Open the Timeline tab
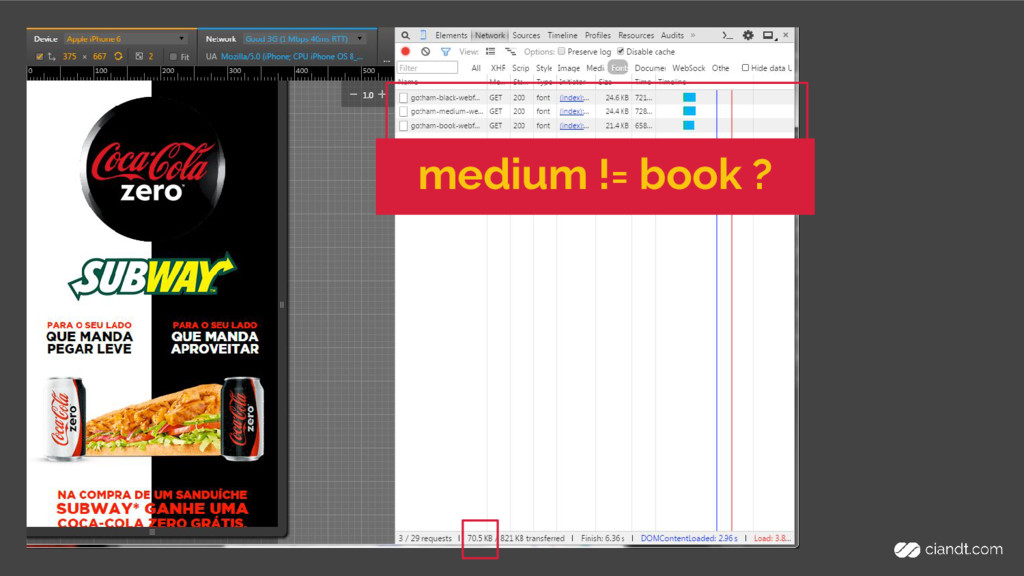The height and width of the screenshot is (576, 1024). tap(562, 35)
